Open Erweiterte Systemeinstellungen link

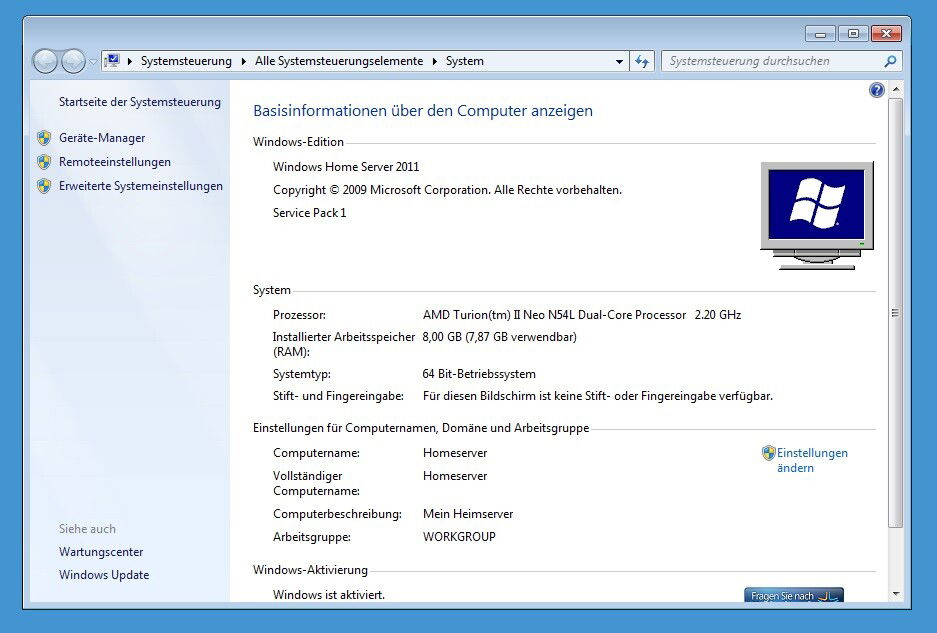[141, 186]
